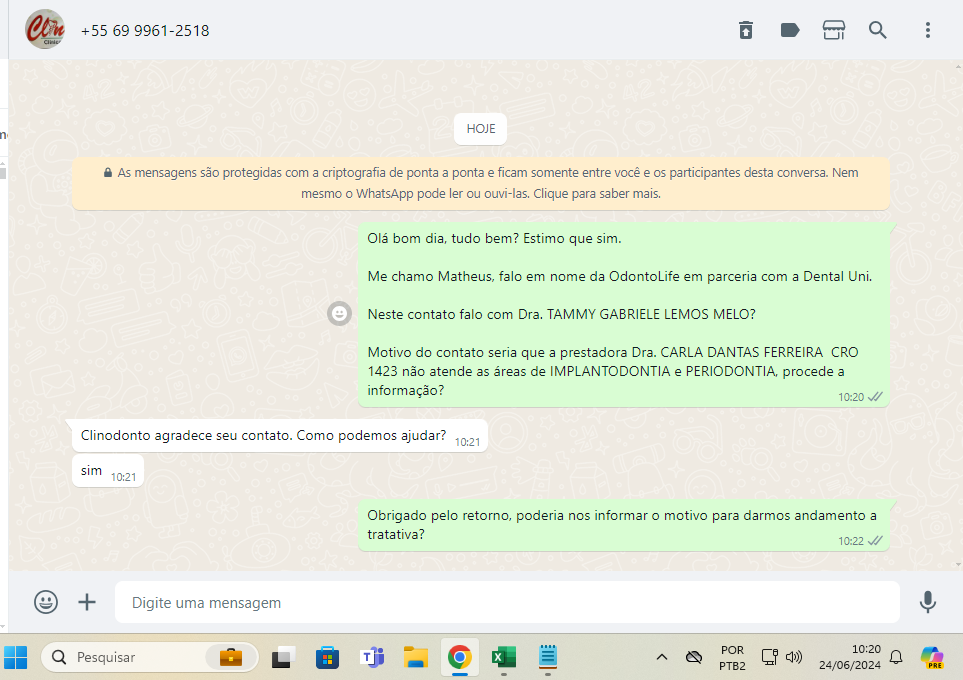Open Task View on the taskbar
The height and width of the screenshot is (680, 963).
[x=283, y=657]
